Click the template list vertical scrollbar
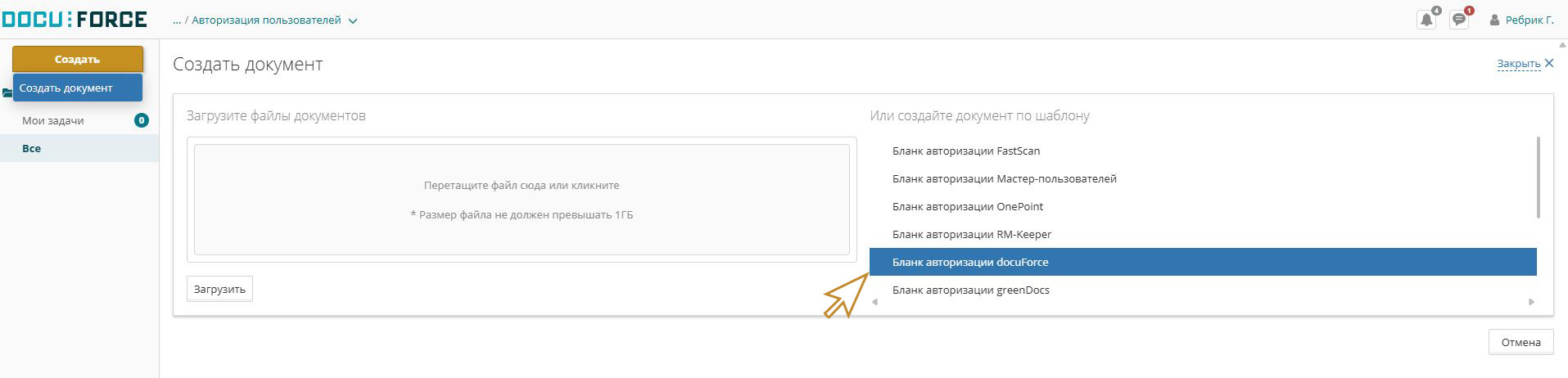 1539,178
